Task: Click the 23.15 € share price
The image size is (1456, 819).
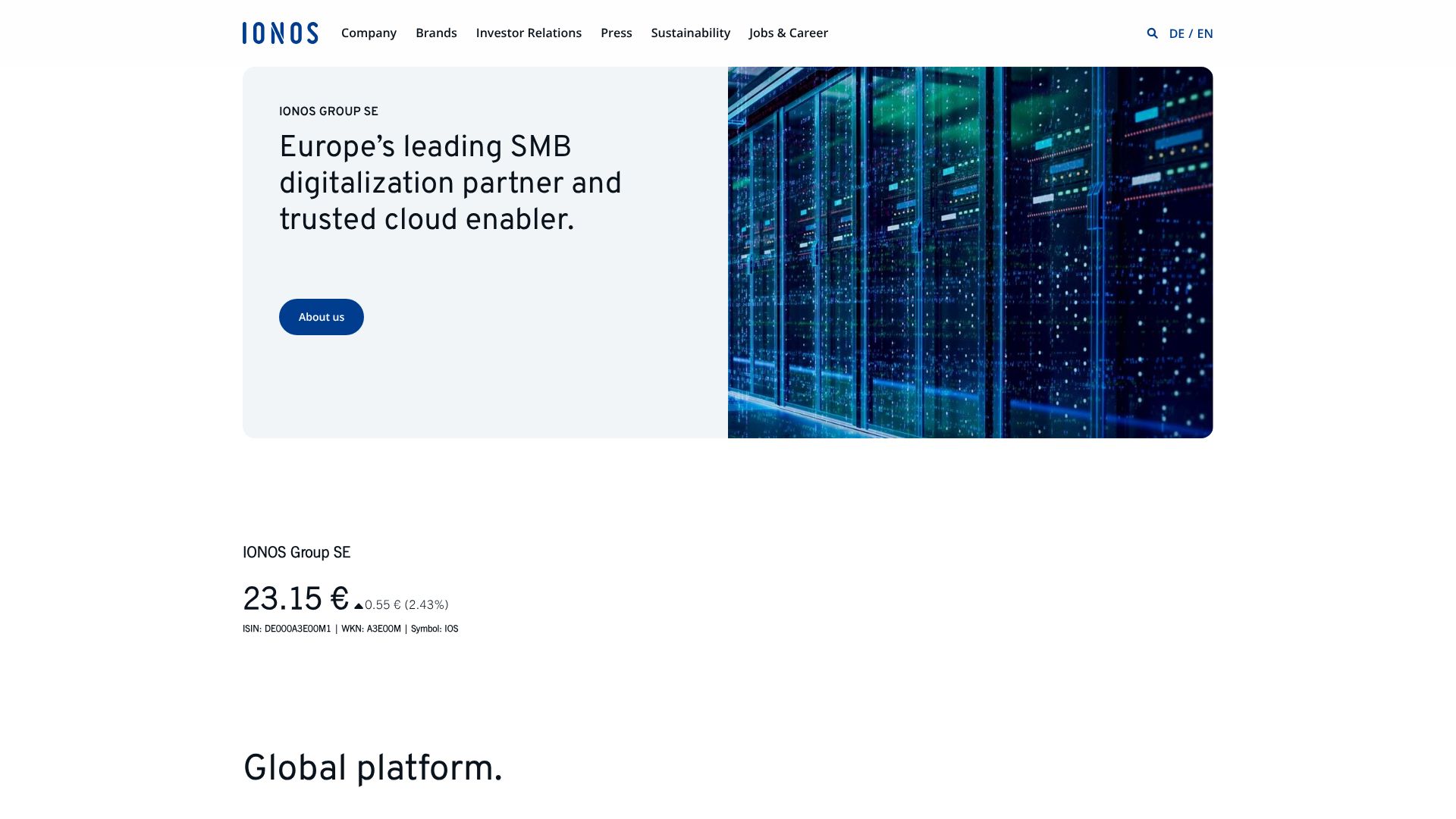Action: (295, 599)
